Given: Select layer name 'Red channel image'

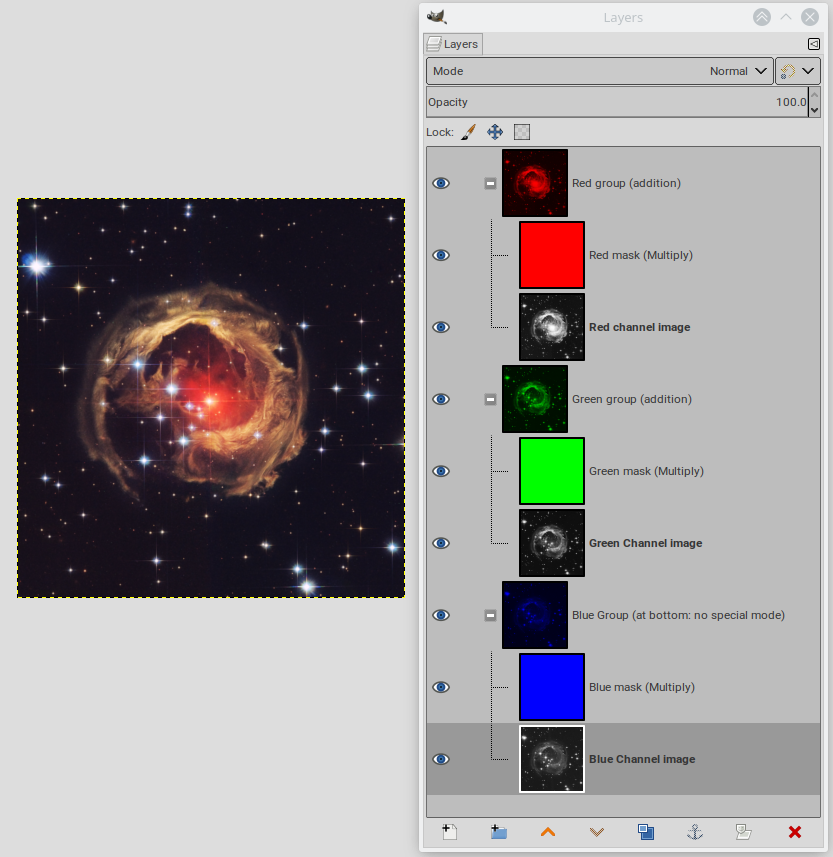Looking at the screenshot, I should click(640, 327).
